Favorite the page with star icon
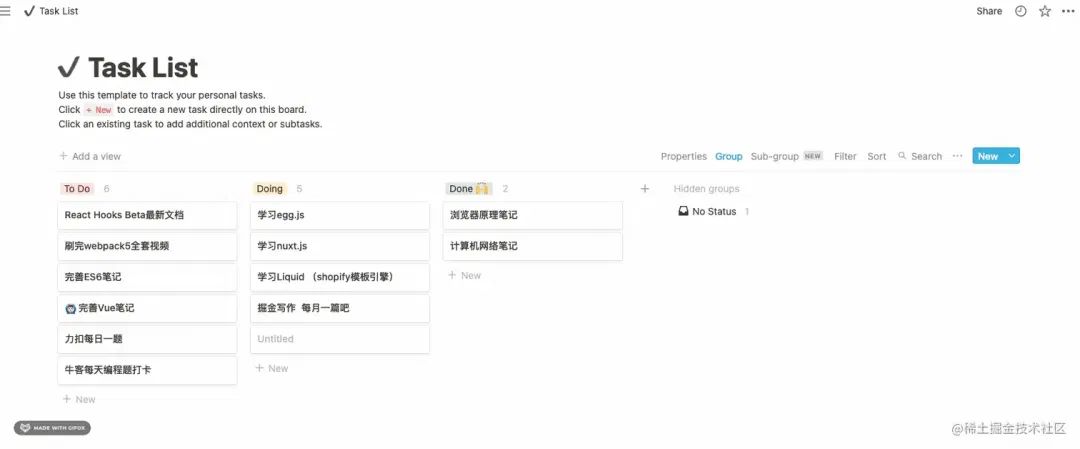This screenshot has height=449, width=1080. click(1045, 11)
